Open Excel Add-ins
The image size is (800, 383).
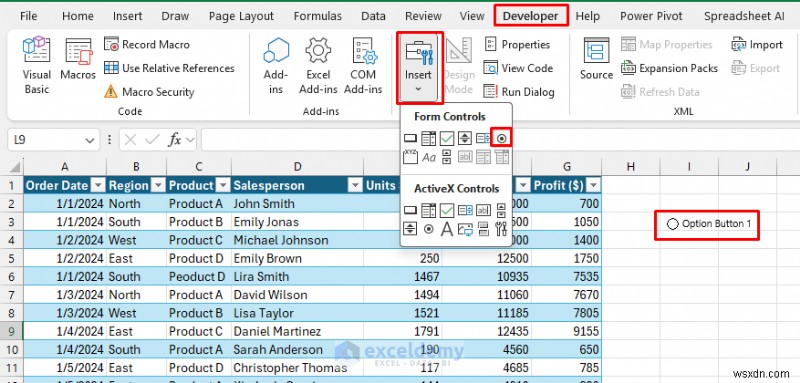click(318, 66)
